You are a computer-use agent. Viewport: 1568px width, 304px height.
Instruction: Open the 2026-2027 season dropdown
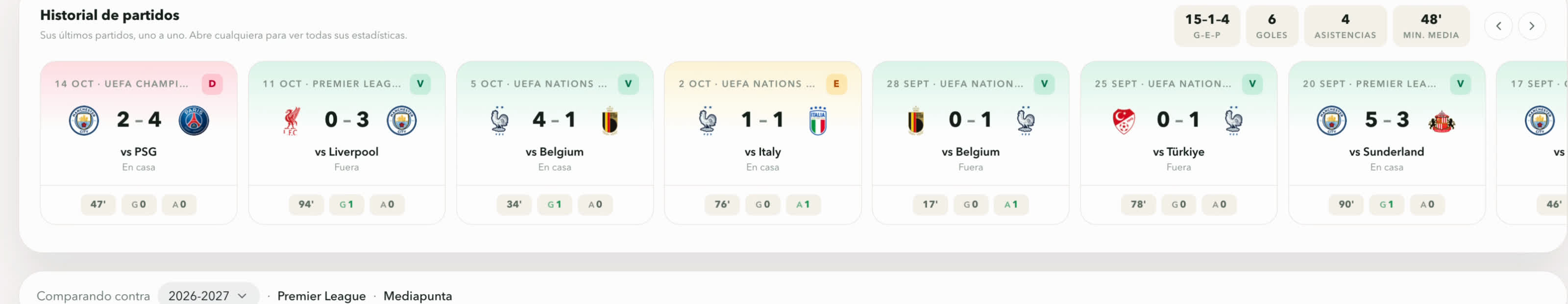pyautogui.click(x=208, y=296)
